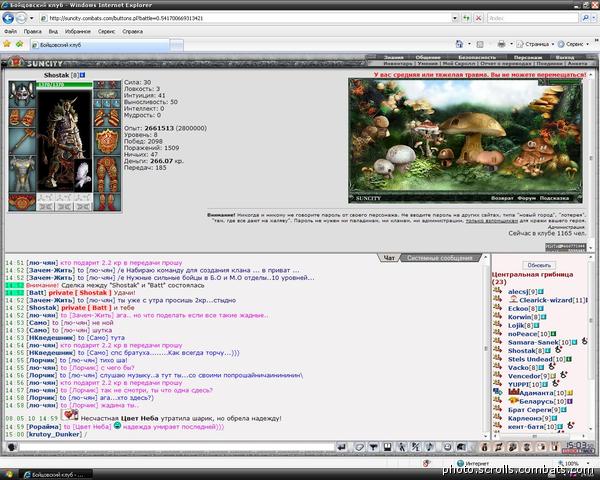Switch to the Чат tab
Screen dimensions: 600x480
[x=389, y=258]
